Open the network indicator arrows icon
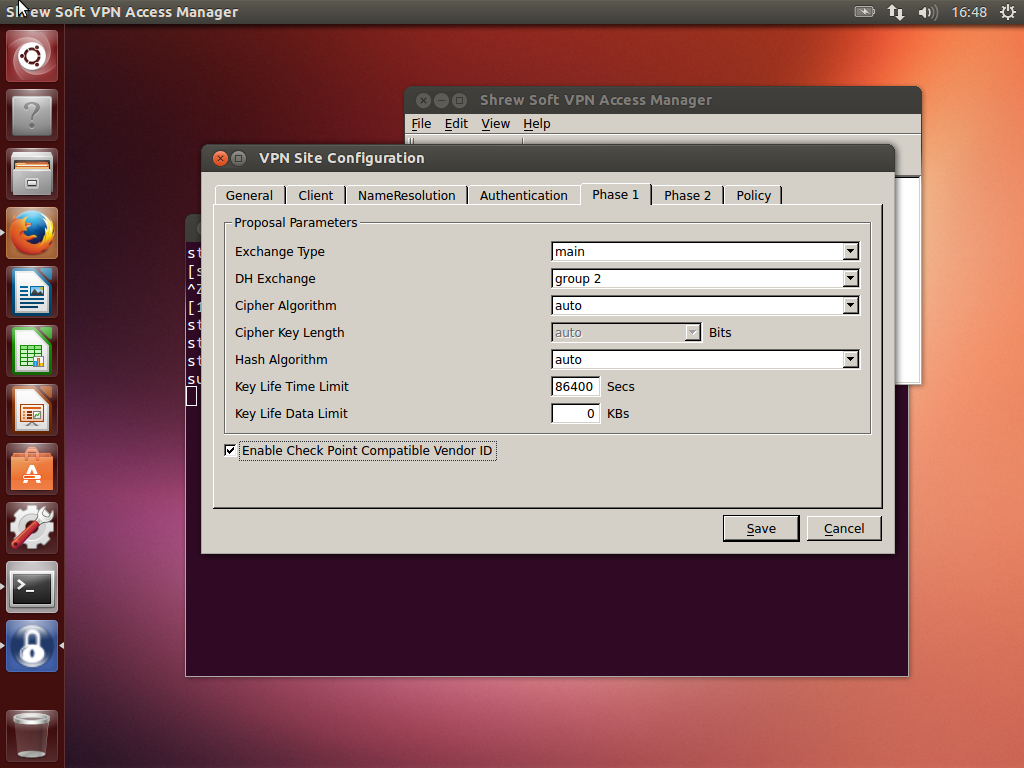The width and height of the screenshot is (1024, 768). pyautogui.click(x=896, y=12)
